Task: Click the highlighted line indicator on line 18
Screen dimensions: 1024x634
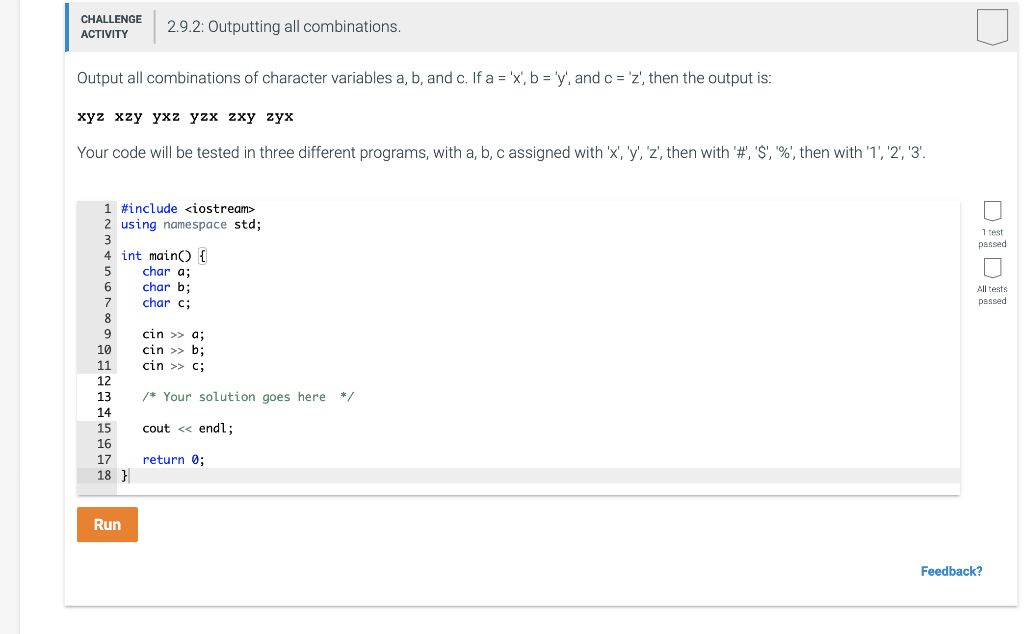Action: pos(103,475)
